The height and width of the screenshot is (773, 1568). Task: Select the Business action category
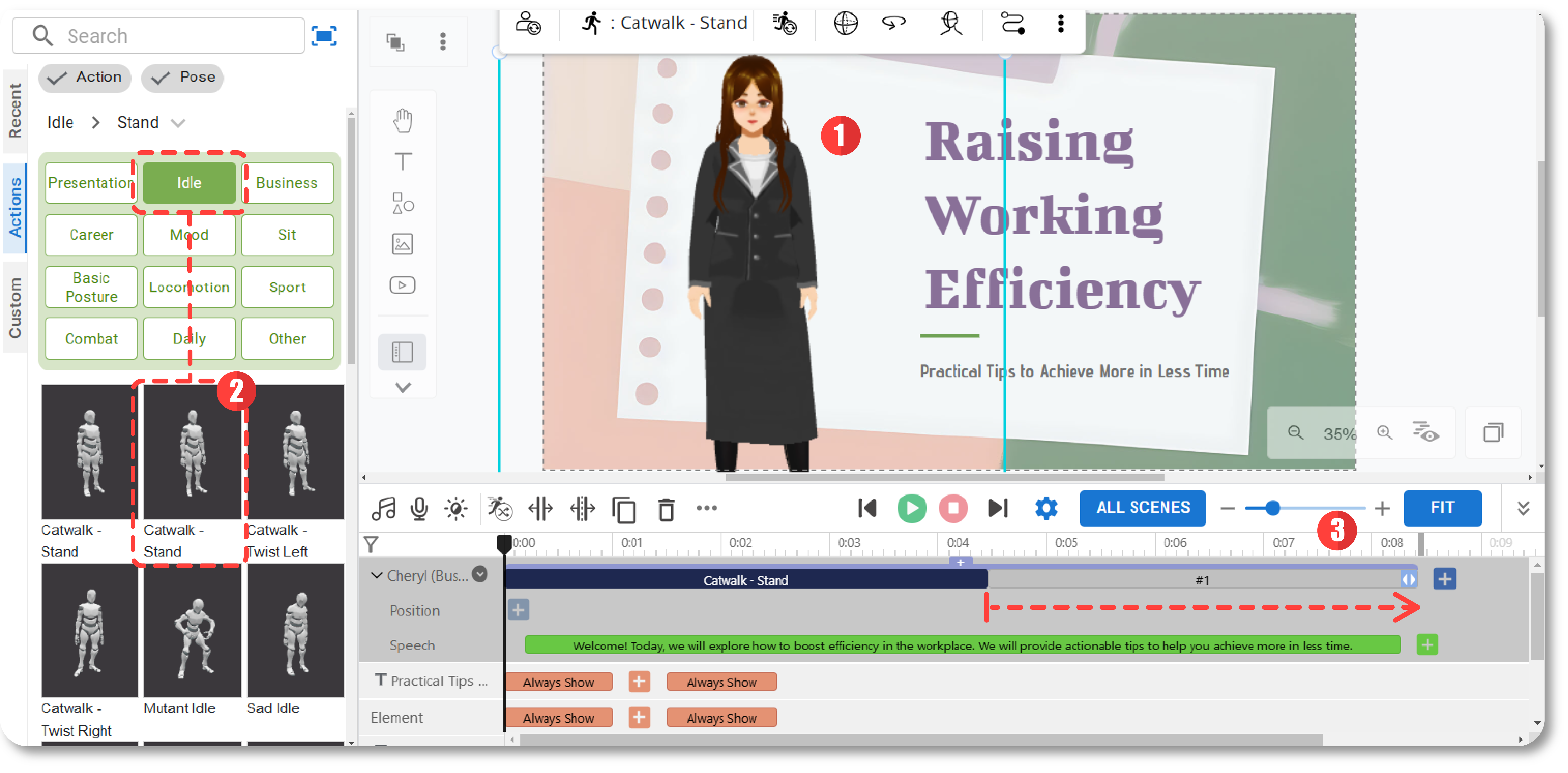pos(287,183)
